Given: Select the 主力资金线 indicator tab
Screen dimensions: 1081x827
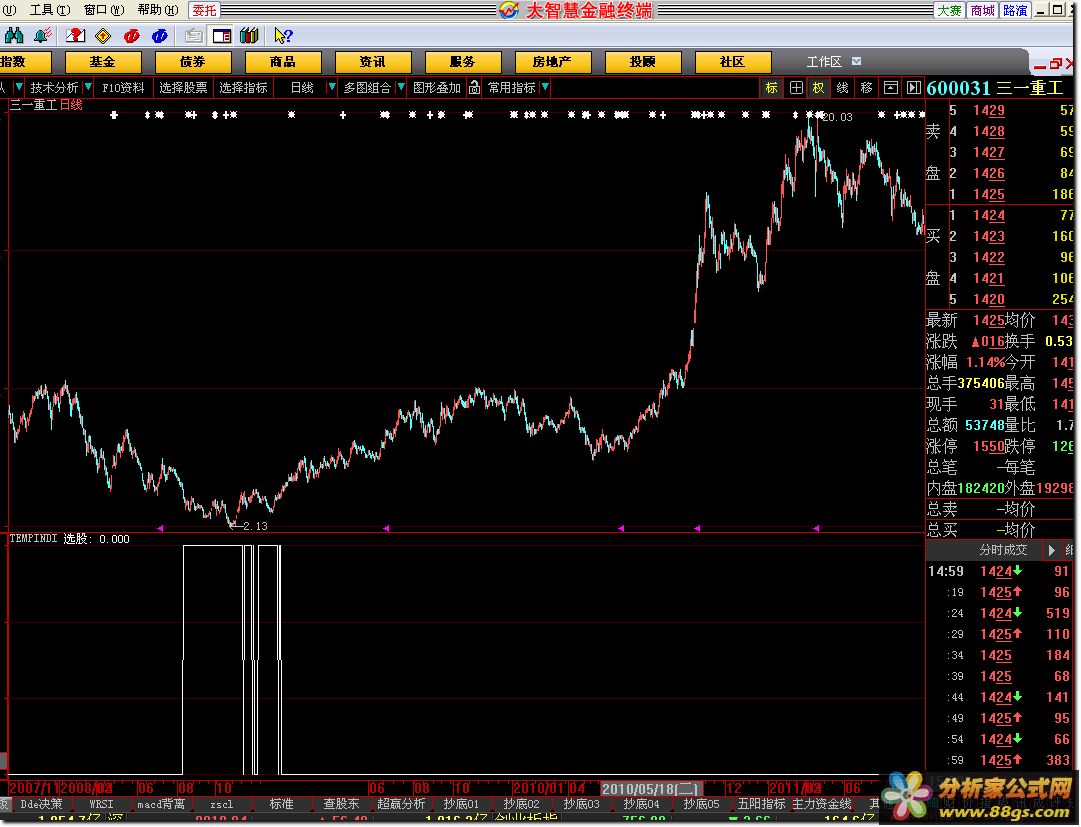Looking at the screenshot, I should tap(822, 804).
